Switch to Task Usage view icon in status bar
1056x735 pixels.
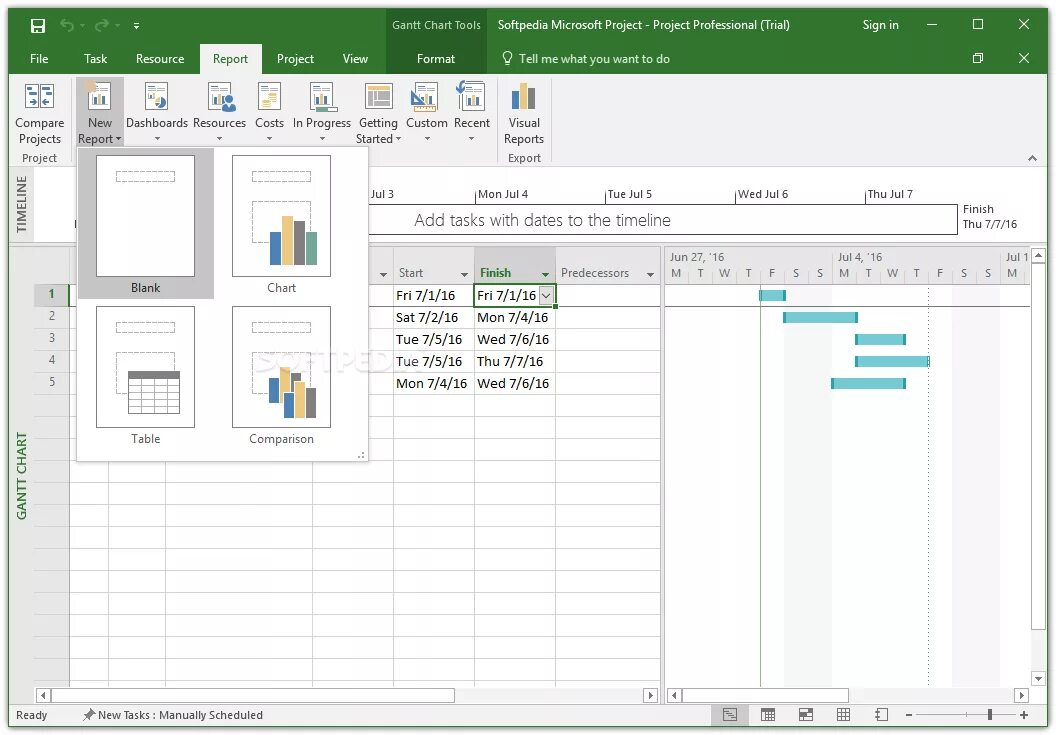click(x=768, y=715)
